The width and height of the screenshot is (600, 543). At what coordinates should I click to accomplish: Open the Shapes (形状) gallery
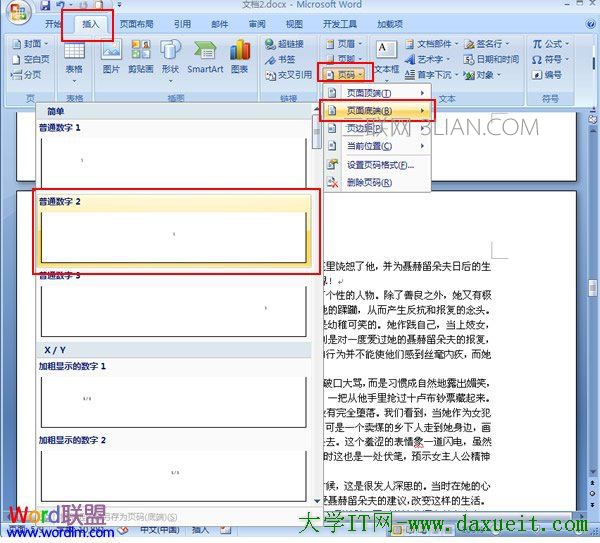tap(170, 61)
